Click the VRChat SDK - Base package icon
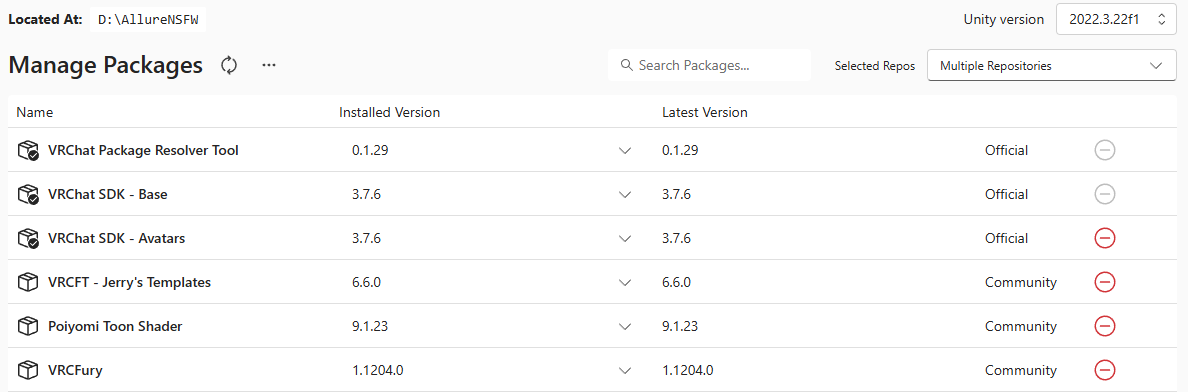Screen dimensions: 1188x392 point(28,194)
